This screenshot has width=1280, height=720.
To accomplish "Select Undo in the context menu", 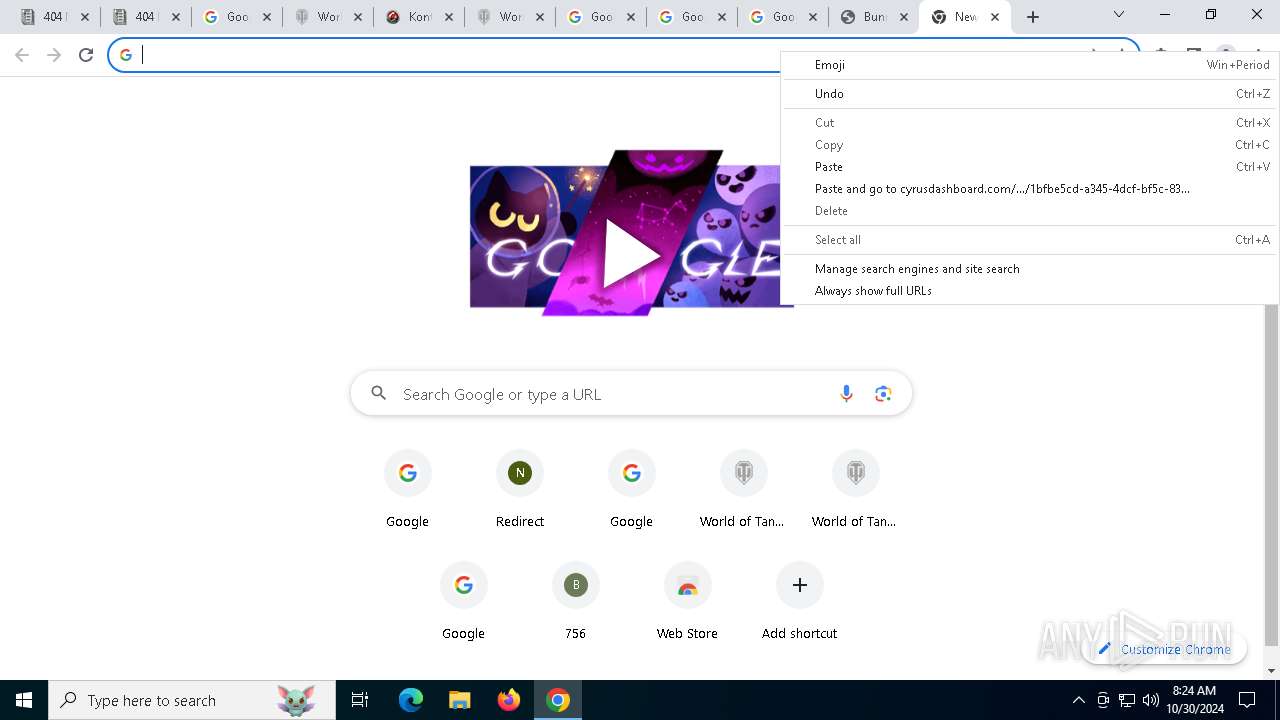I will click(x=1029, y=94).
